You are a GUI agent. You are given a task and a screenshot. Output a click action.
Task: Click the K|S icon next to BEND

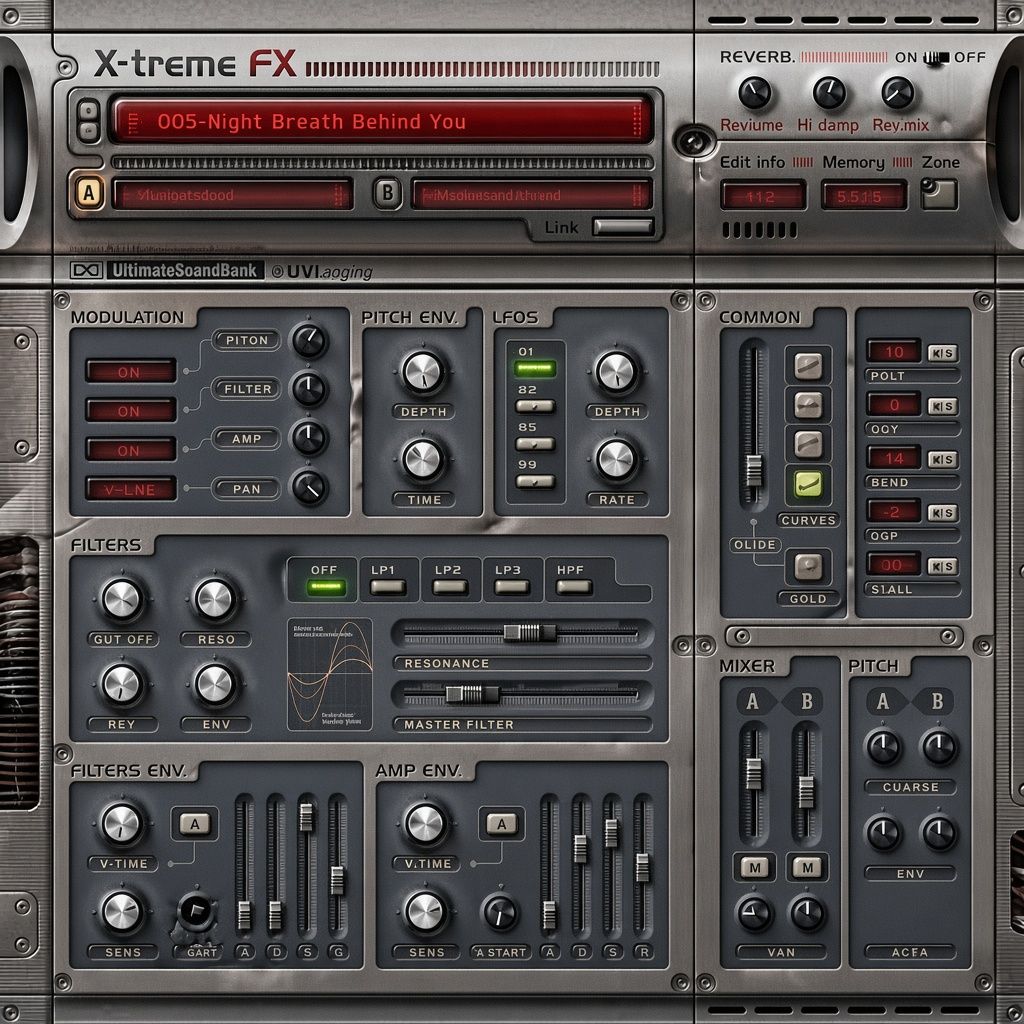pyautogui.click(x=943, y=460)
